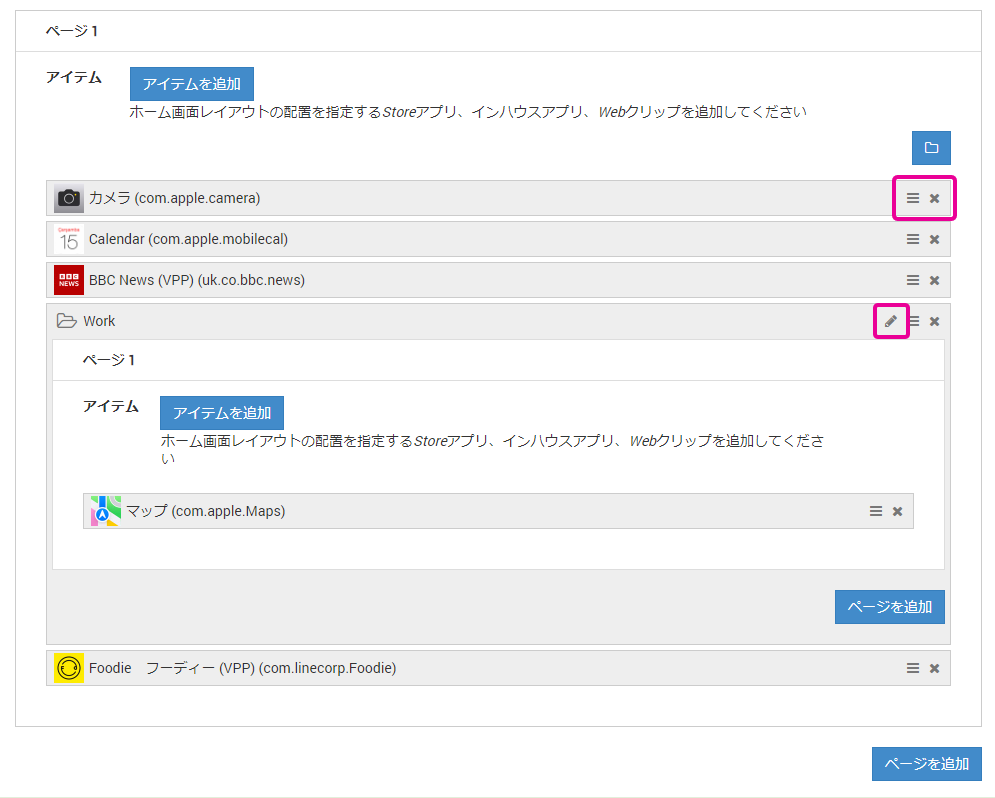Screen dimensions: 995x798
Task: Remove マップ app with its X icon
Action: click(x=898, y=511)
